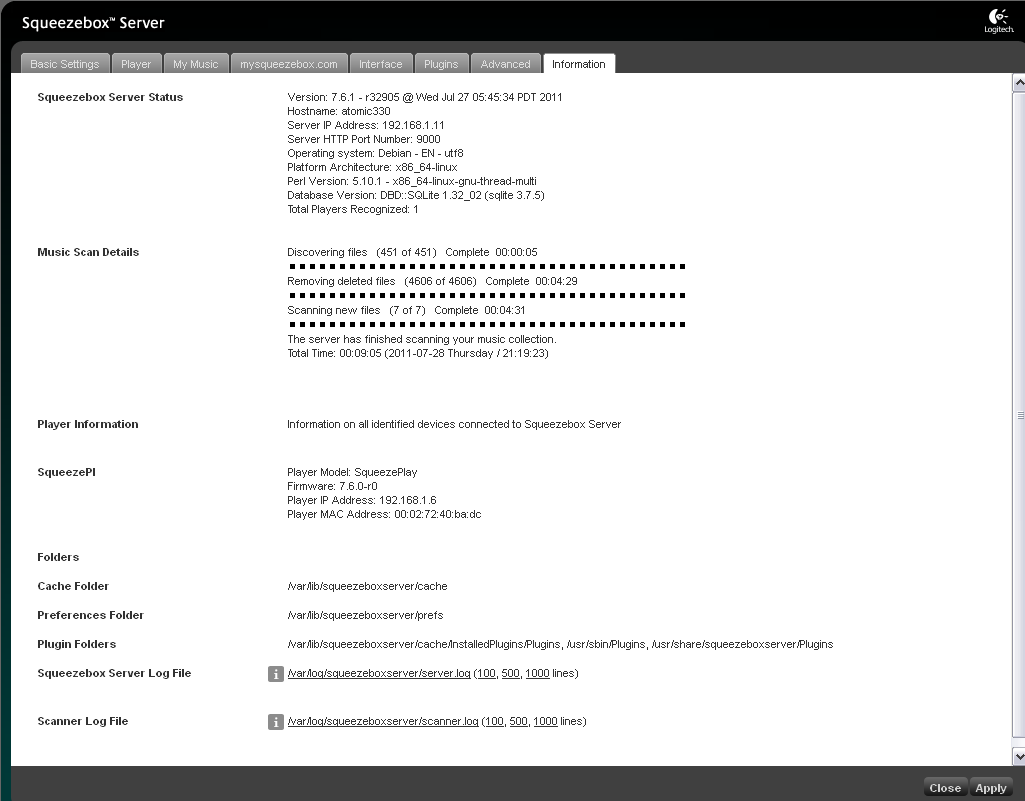The image size is (1025, 801).
Task: Click info icon beside scanner log file
Action: point(276,722)
